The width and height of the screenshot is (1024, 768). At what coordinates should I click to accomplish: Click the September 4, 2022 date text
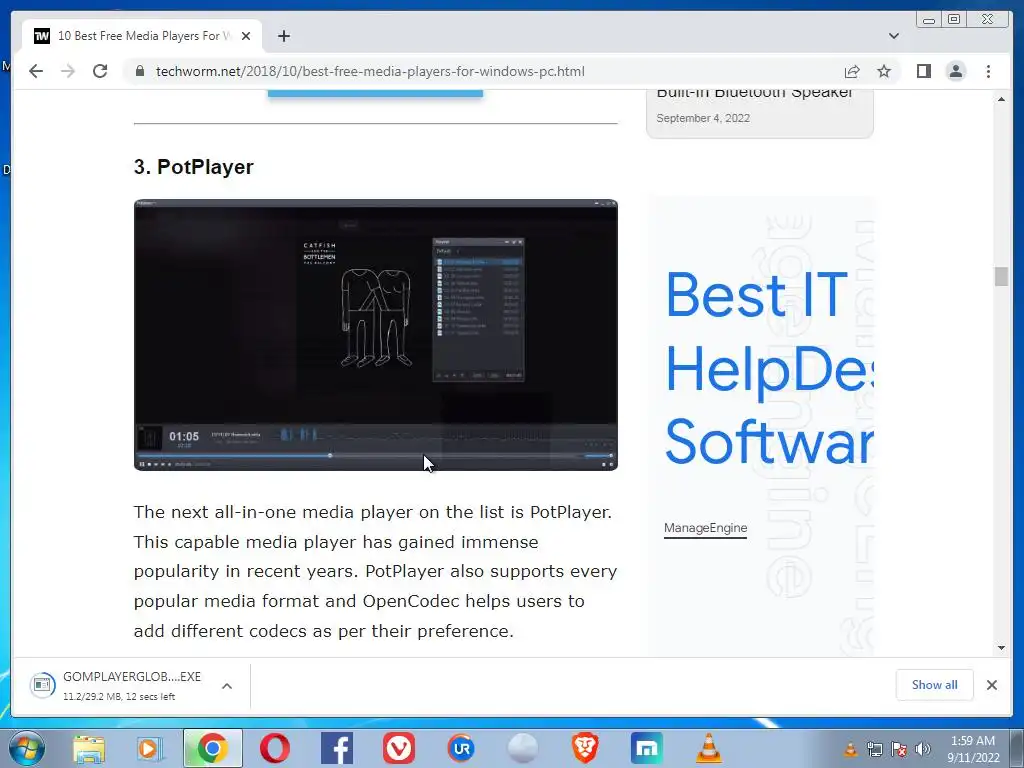coord(703,118)
